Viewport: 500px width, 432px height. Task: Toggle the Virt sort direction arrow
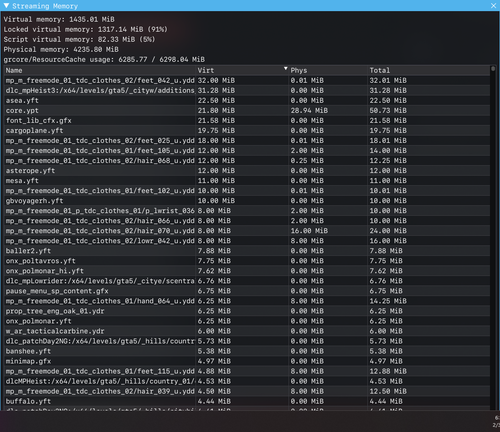tap(285, 69)
